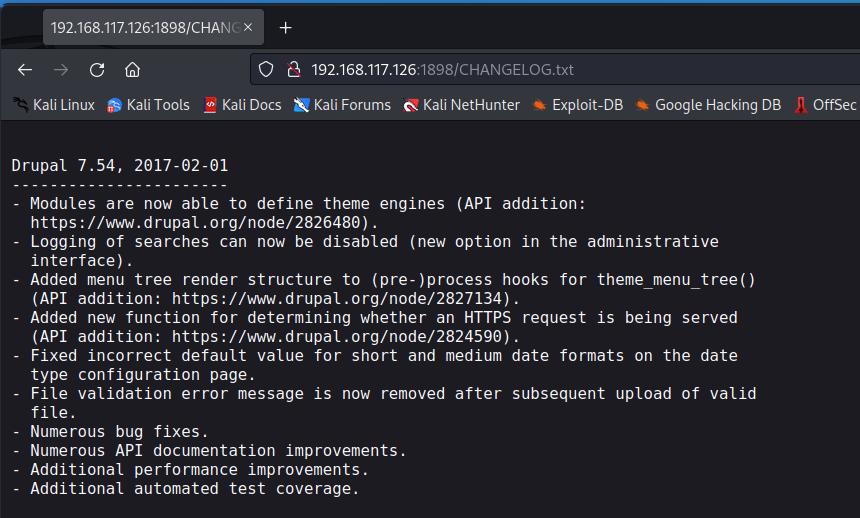Reload the CHANGELOG.txt page
The height and width of the screenshot is (518, 860).
point(97,70)
